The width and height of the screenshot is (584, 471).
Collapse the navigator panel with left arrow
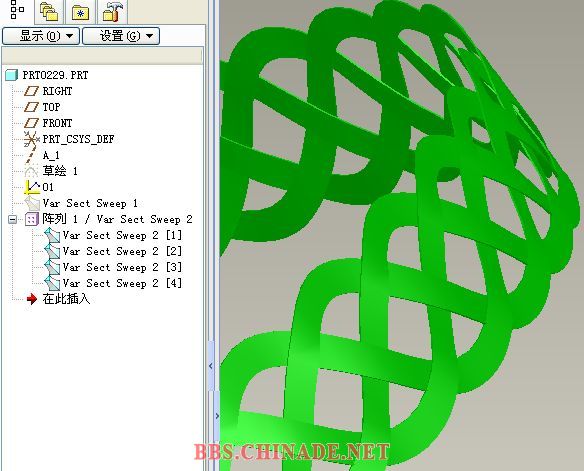211,366
